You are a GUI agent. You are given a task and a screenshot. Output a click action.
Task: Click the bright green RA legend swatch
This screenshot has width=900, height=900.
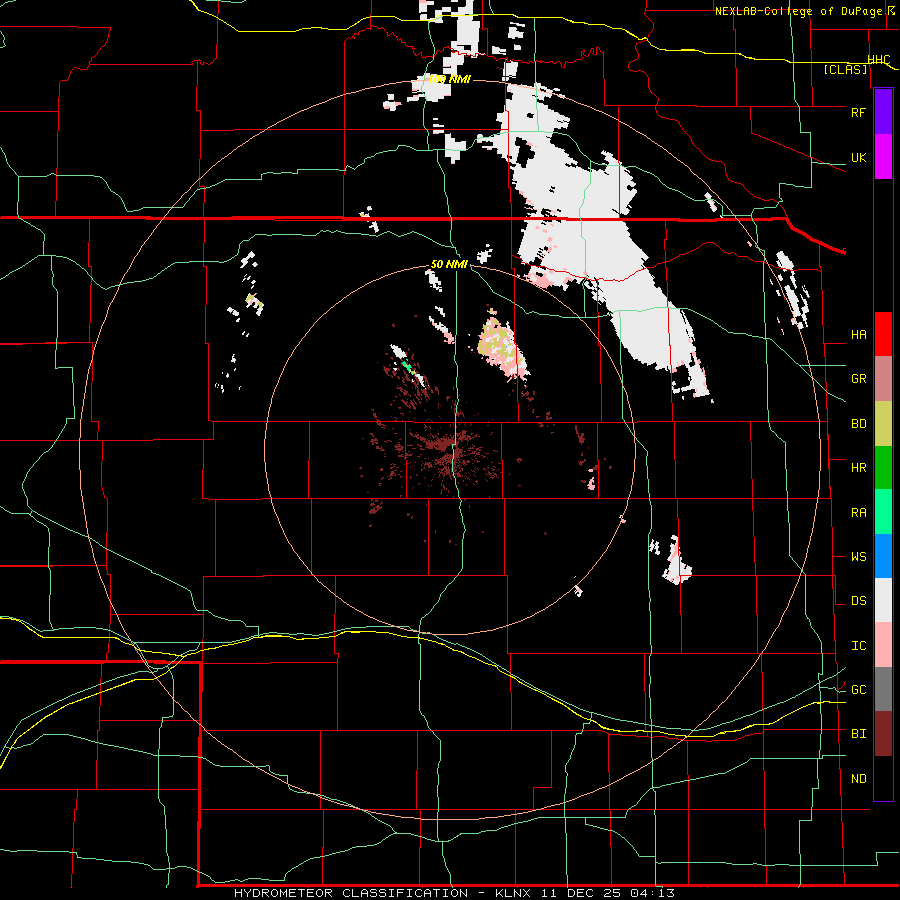(x=883, y=512)
